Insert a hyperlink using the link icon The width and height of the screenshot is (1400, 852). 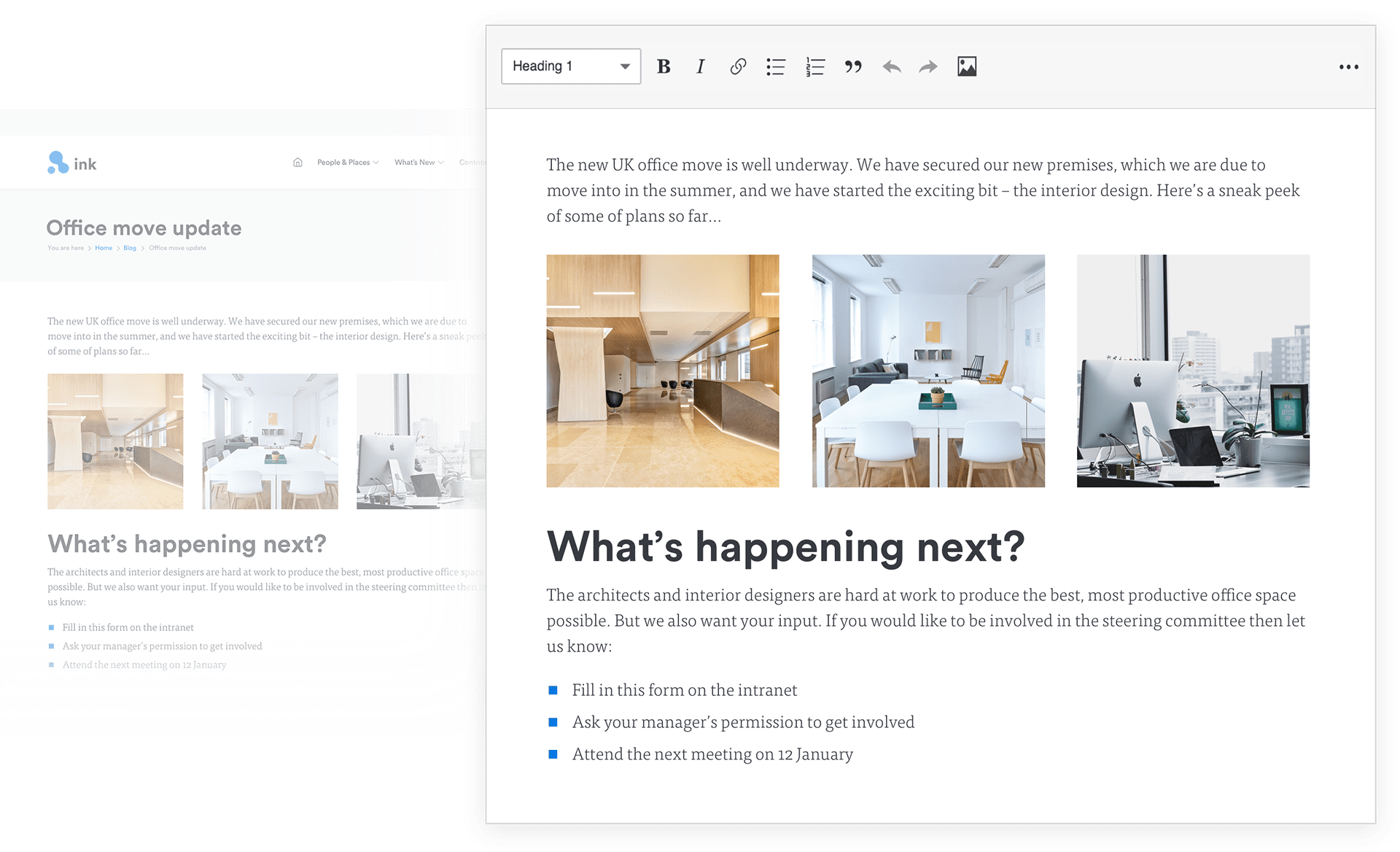click(737, 66)
